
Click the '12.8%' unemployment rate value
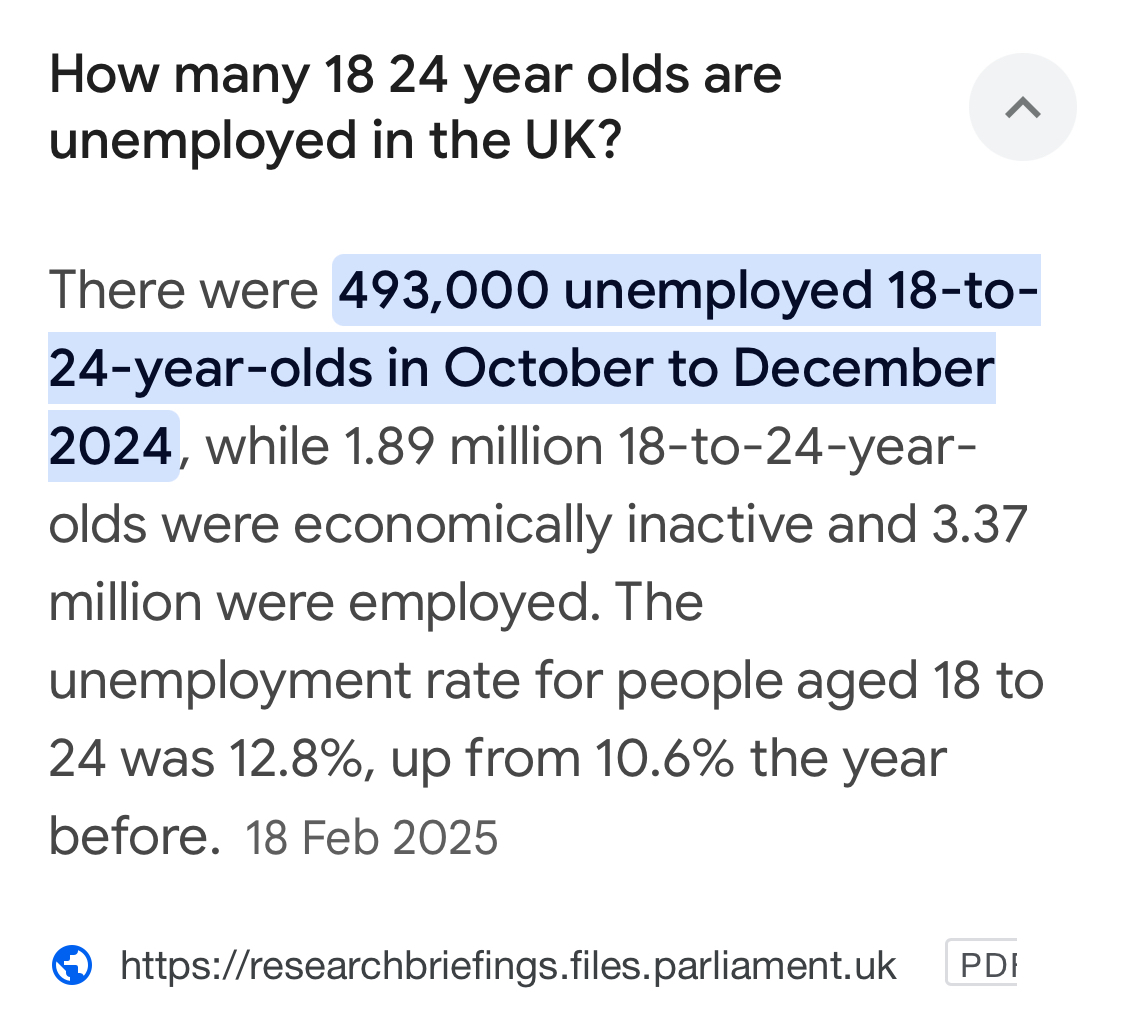tap(296, 758)
